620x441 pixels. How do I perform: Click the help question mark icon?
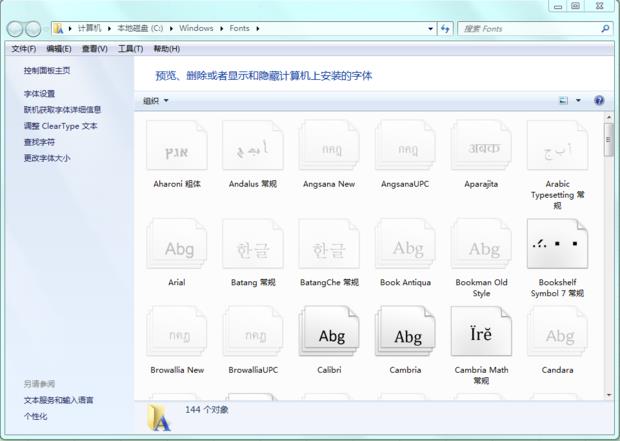click(x=599, y=100)
